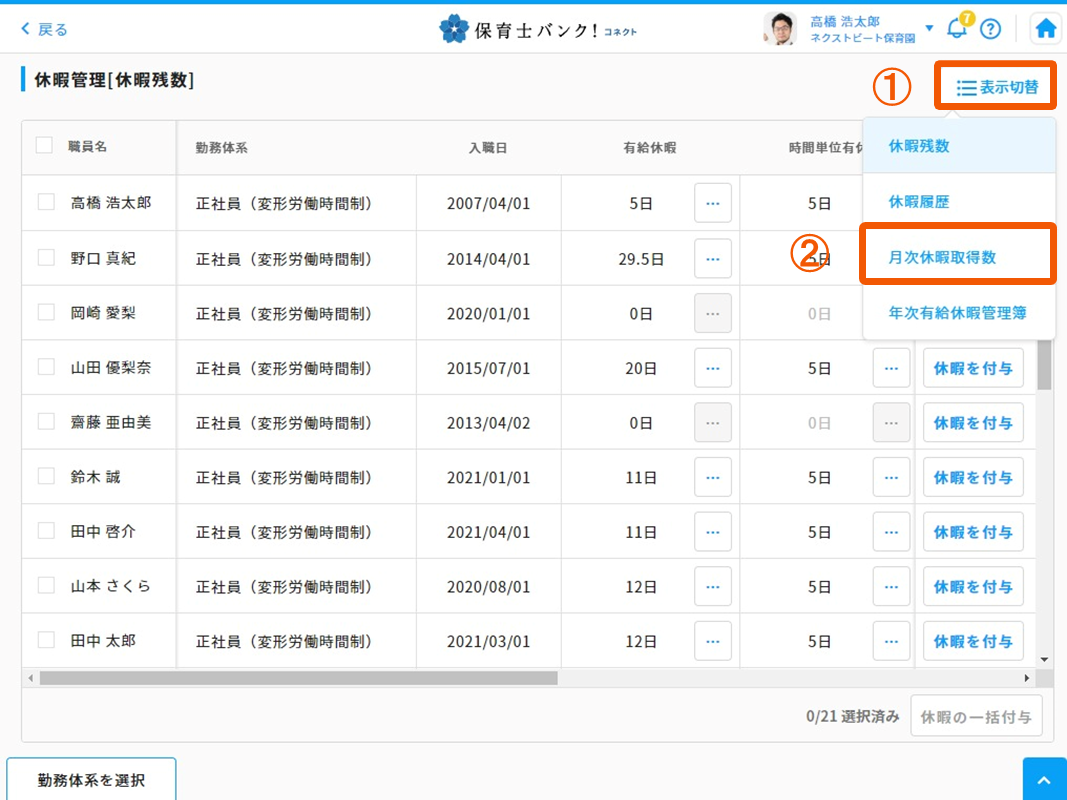The height and width of the screenshot is (800, 1067).
Task: Expand the 表示切替 view switch menu
Action: [x=996, y=88]
